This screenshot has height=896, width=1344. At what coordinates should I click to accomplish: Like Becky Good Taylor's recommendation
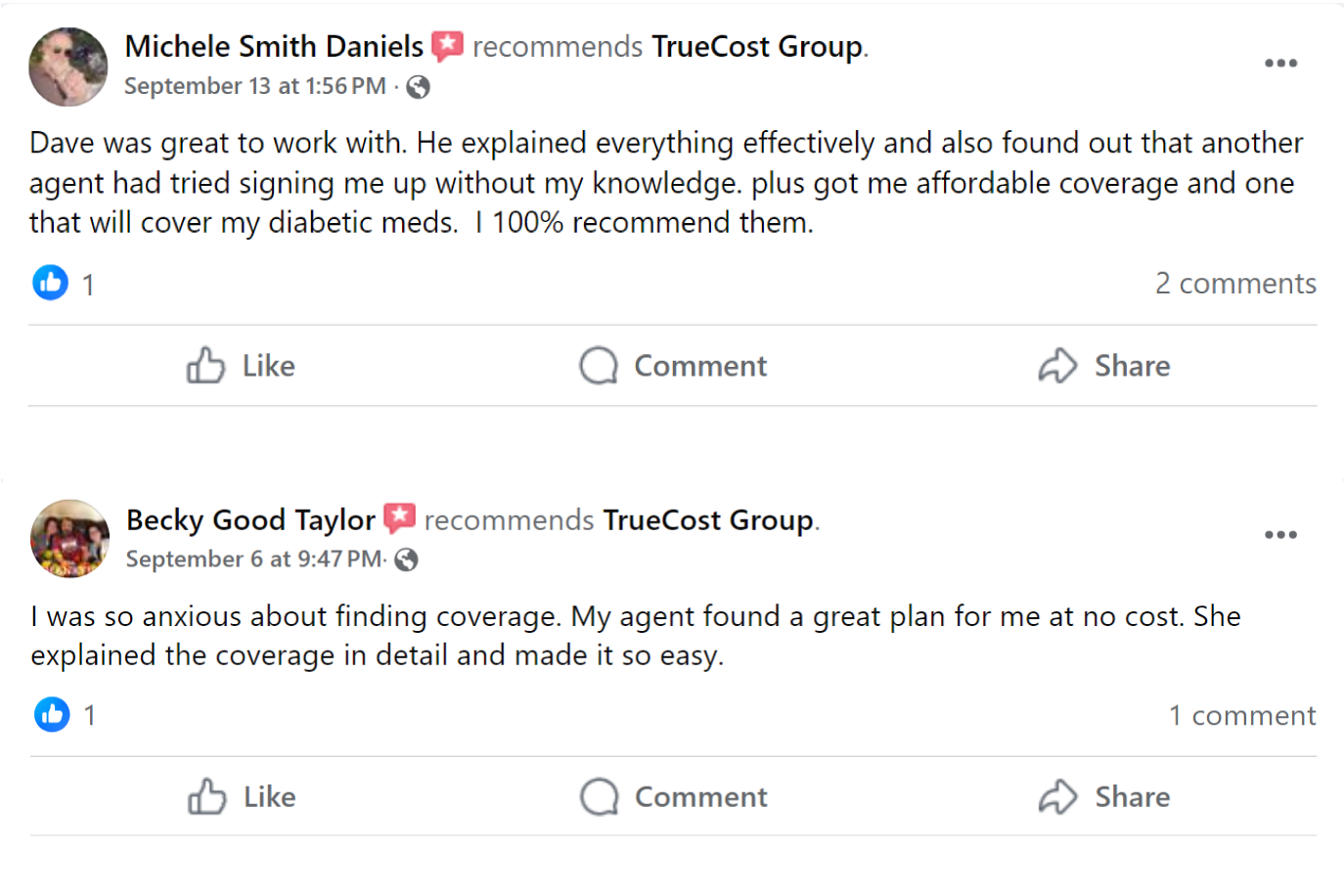tap(242, 796)
